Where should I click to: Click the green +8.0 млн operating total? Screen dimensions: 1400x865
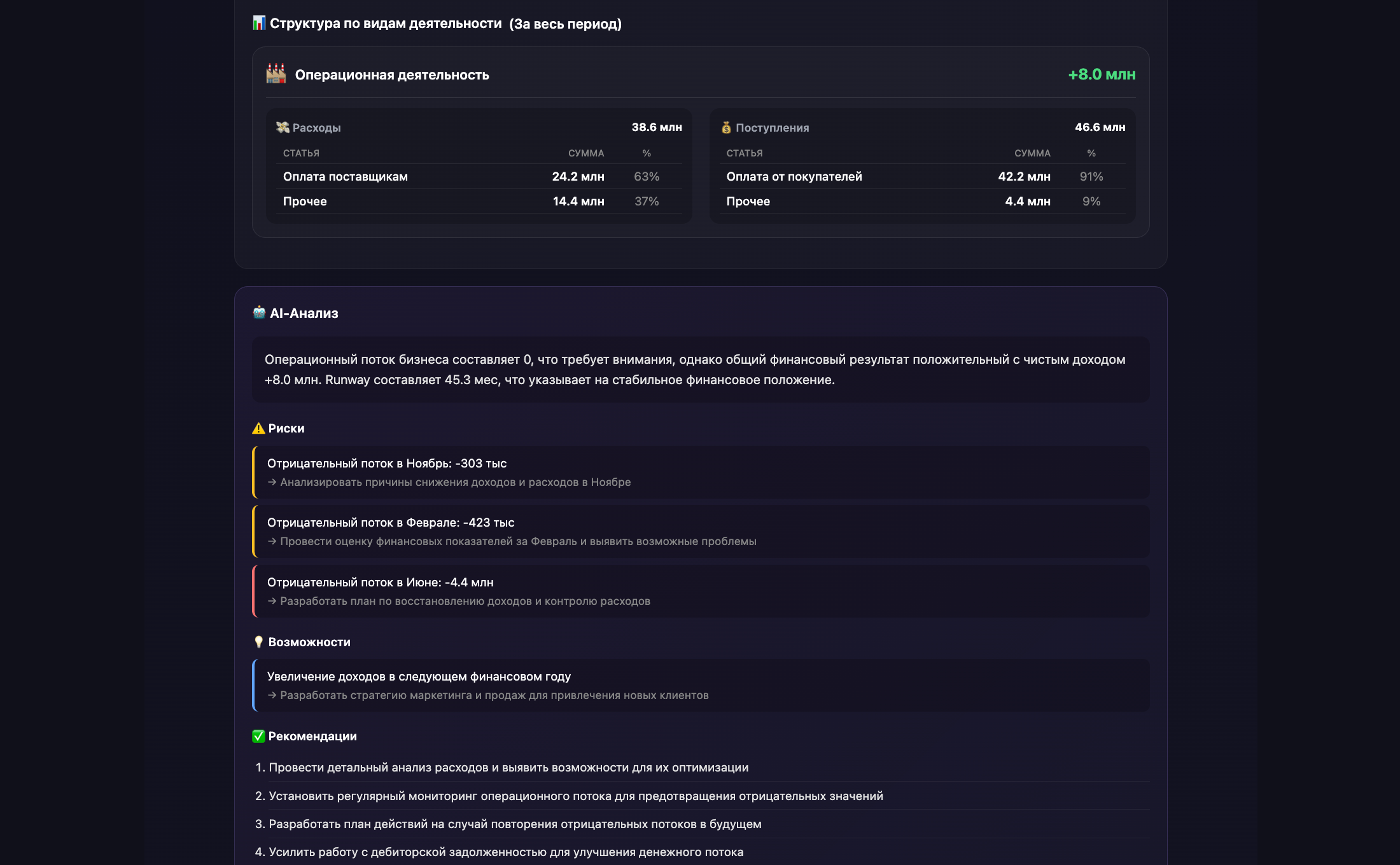click(1102, 75)
